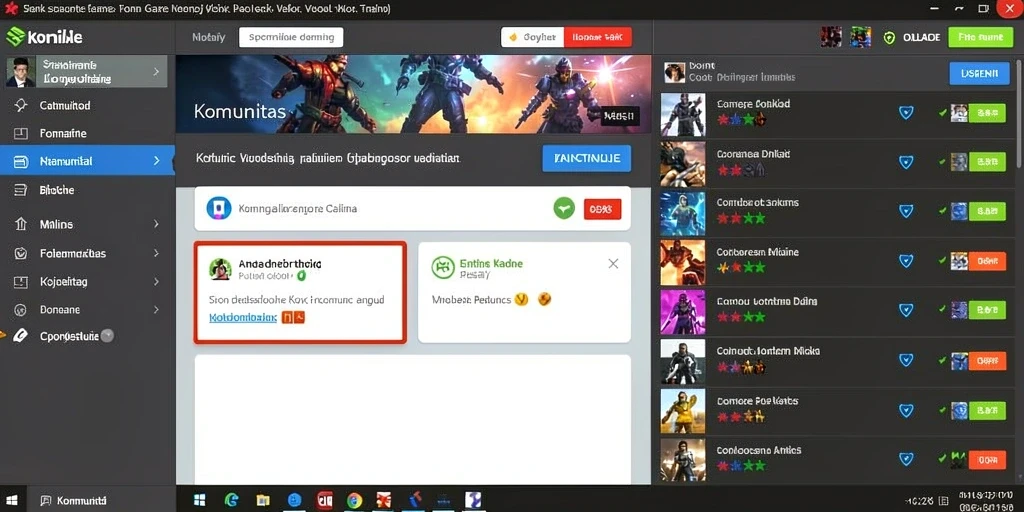Click the Malins building icon in sidebar

pyautogui.click(x=21, y=224)
